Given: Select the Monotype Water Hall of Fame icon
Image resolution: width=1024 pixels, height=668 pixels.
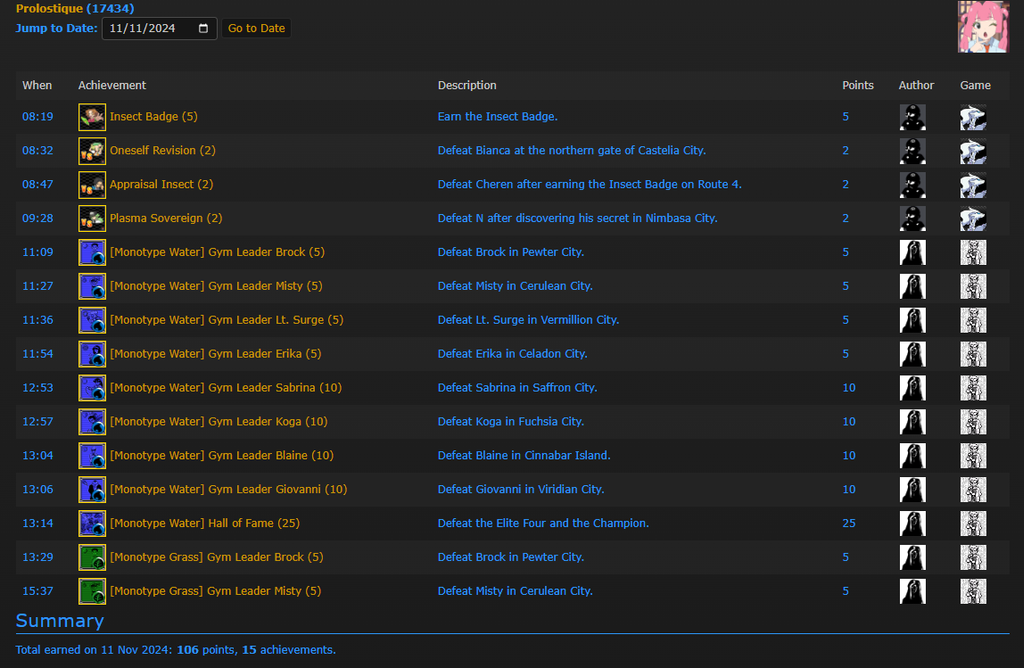Looking at the screenshot, I should [92, 524].
